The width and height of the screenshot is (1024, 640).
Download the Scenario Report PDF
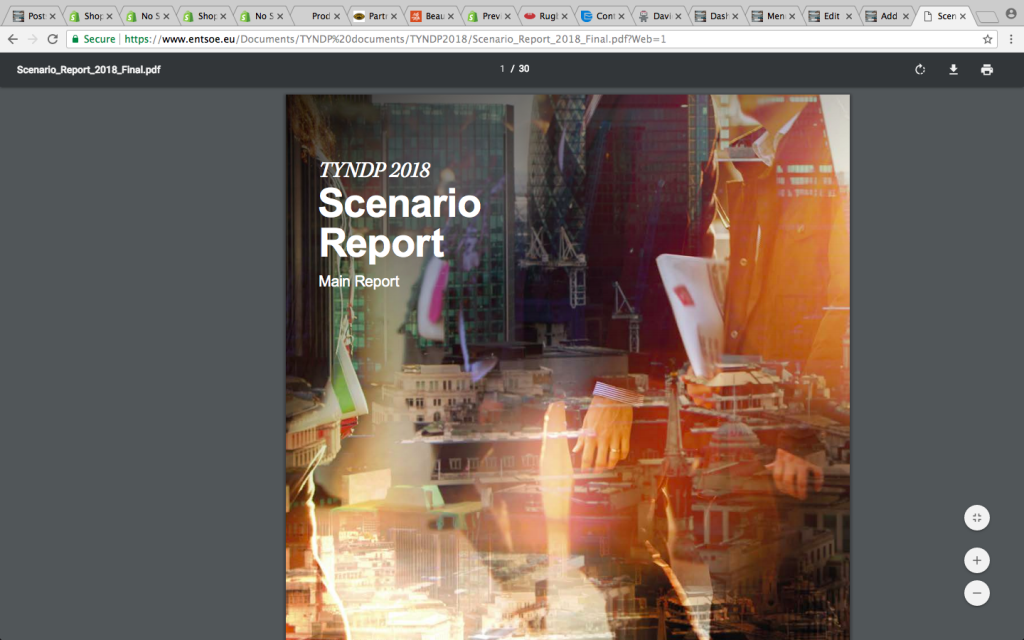pos(953,69)
